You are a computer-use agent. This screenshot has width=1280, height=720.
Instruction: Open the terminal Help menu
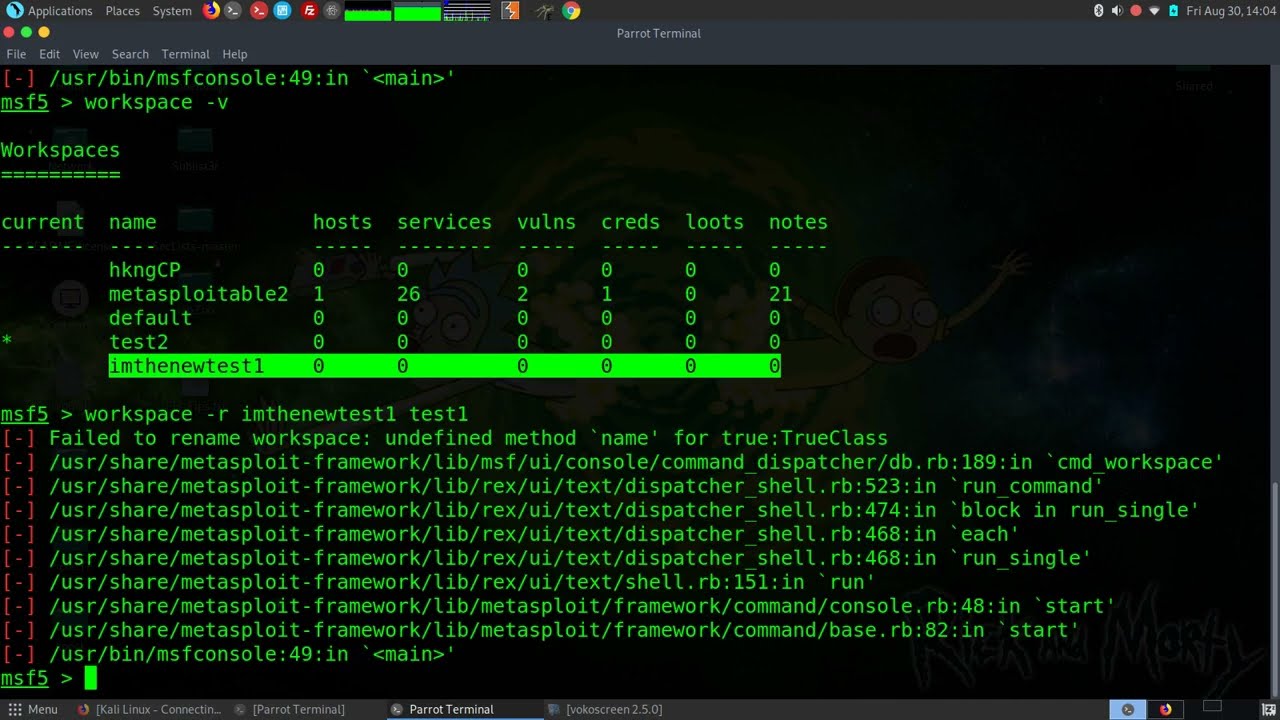(x=235, y=54)
